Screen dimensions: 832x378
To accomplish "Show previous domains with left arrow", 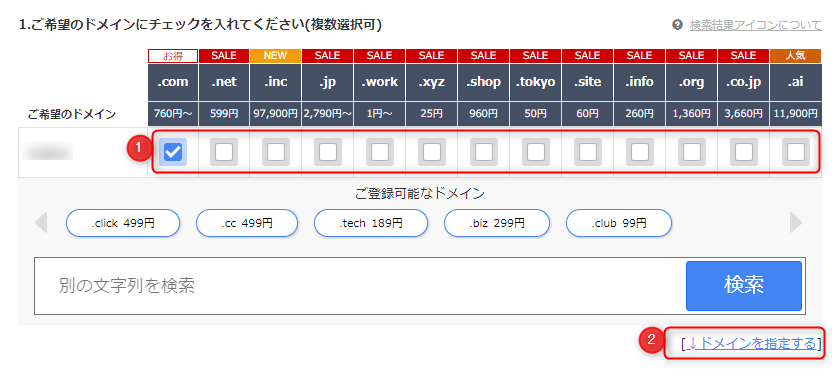I will (x=41, y=222).
